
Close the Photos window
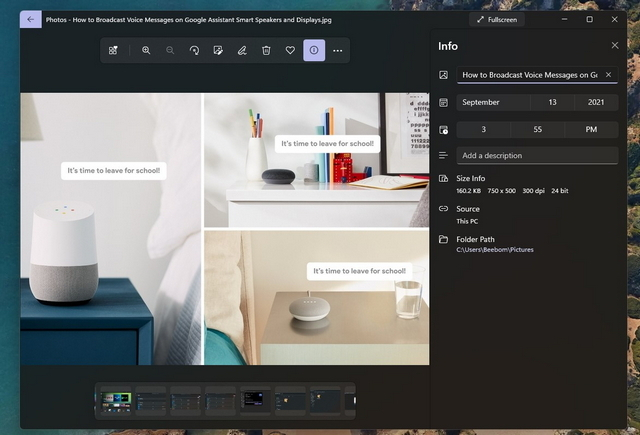tap(614, 19)
